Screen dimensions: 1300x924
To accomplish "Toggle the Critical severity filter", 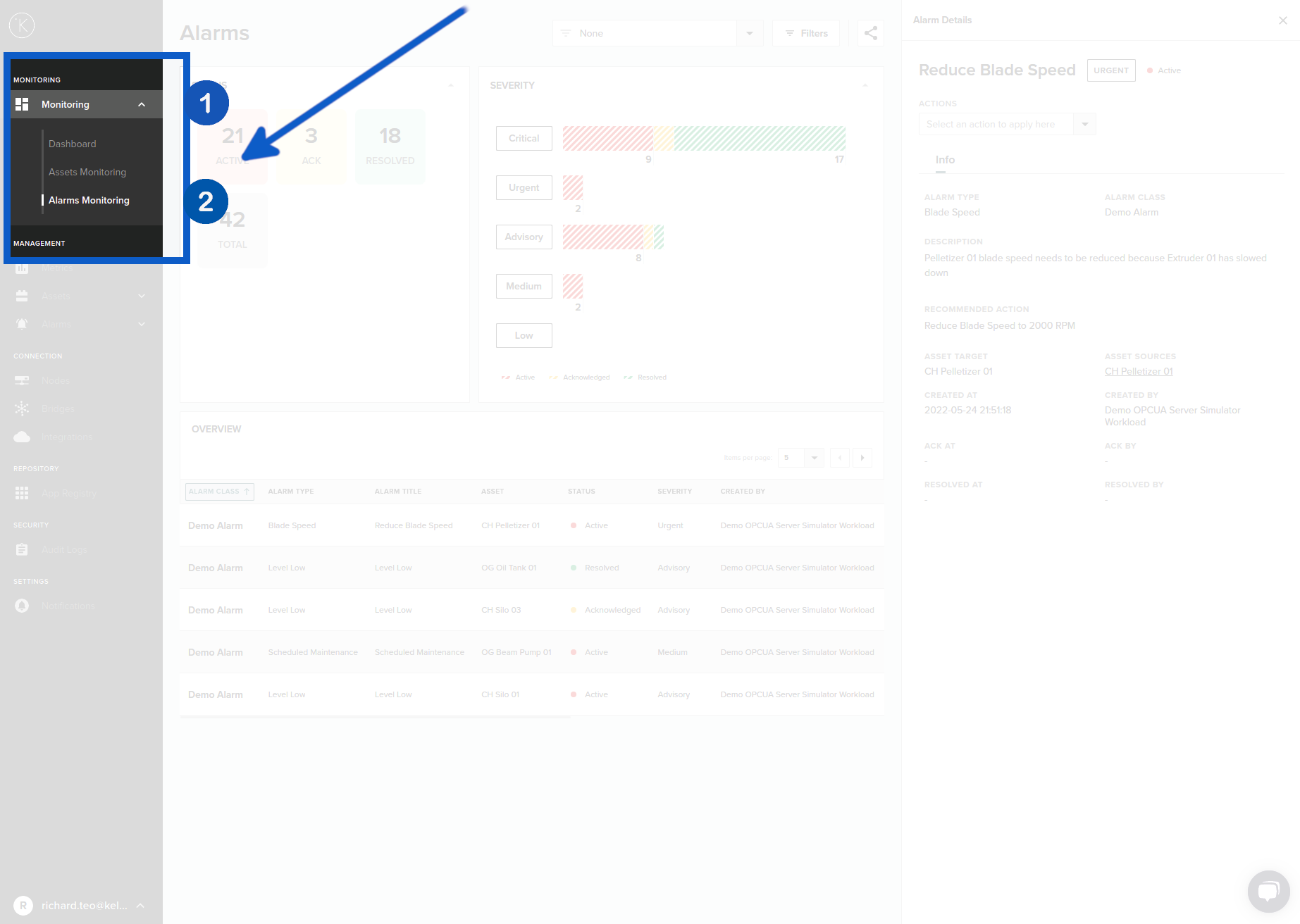I will click(x=524, y=139).
